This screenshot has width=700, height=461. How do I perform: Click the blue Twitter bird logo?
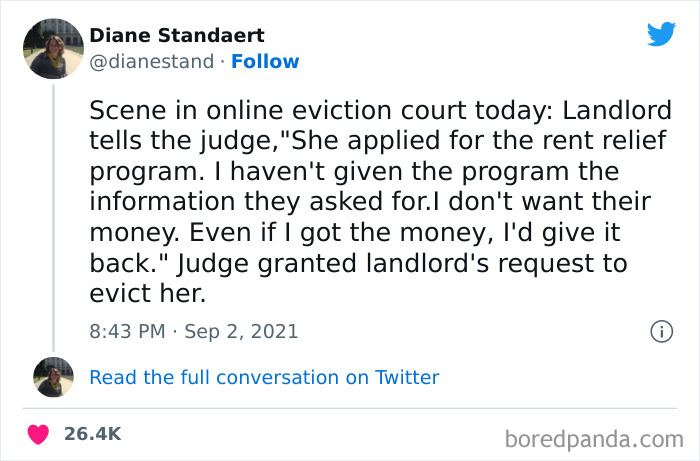[x=661, y=35]
